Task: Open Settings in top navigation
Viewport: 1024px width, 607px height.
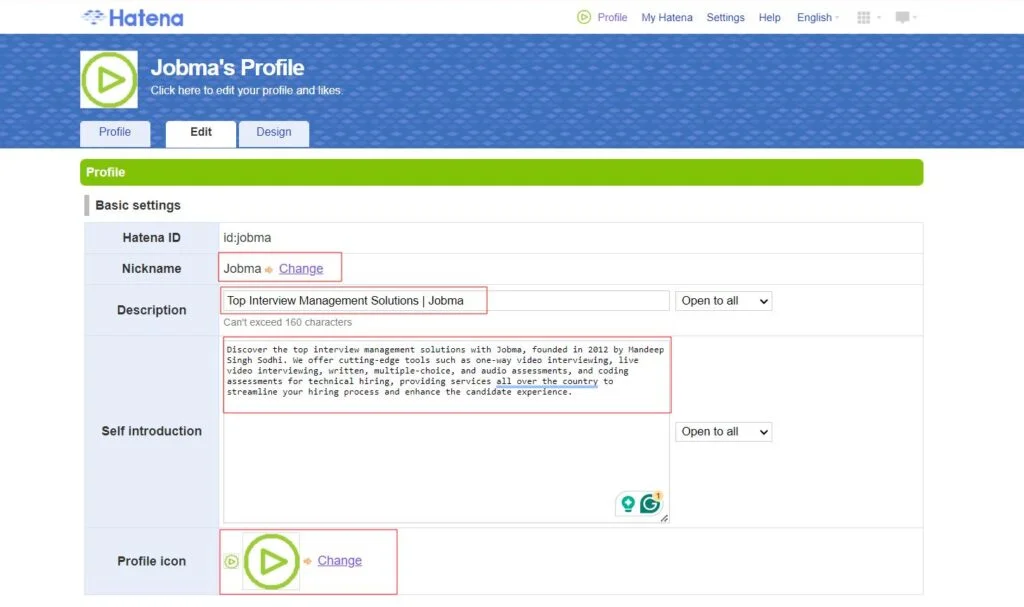Action: click(725, 18)
